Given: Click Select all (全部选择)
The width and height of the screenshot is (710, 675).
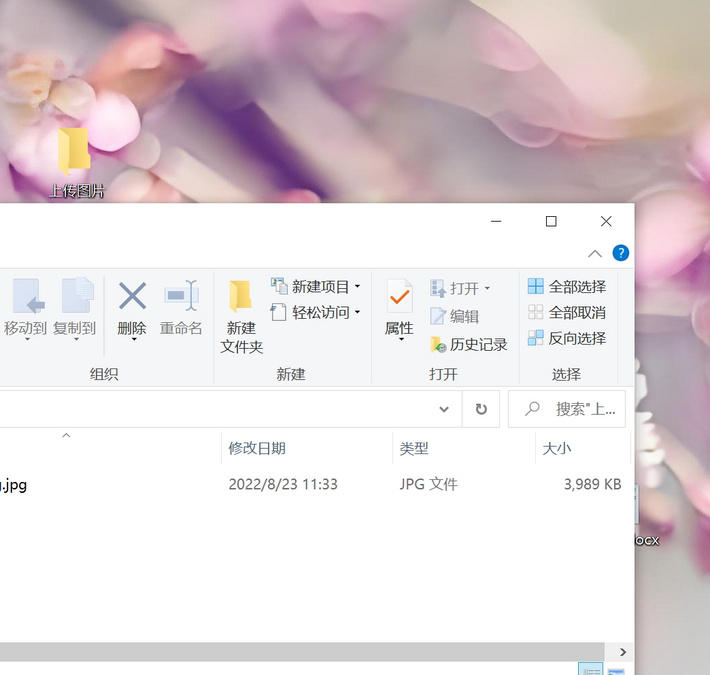Looking at the screenshot, I should 566,287.
